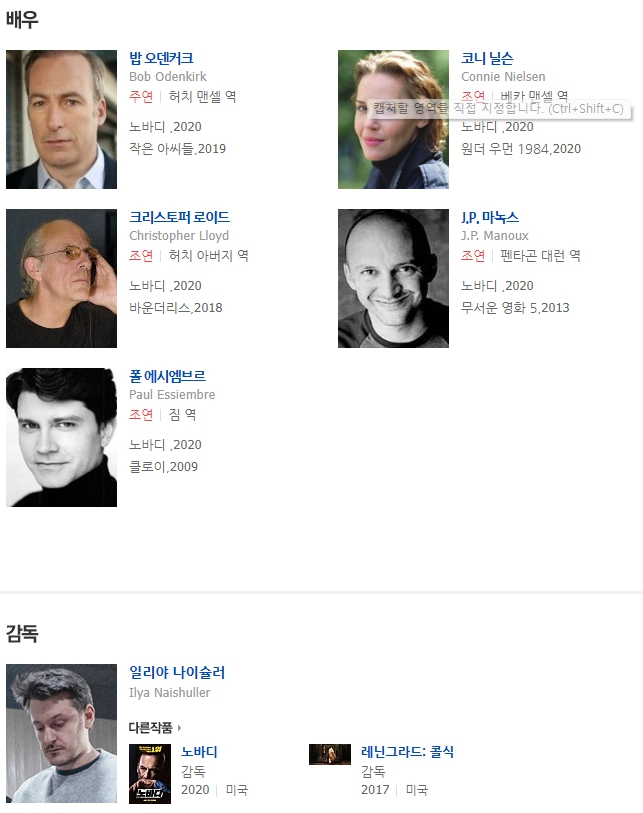The image size is (643, 813).
Task: Open director Ilya Naishuller's photo
Action: (61, 733)
